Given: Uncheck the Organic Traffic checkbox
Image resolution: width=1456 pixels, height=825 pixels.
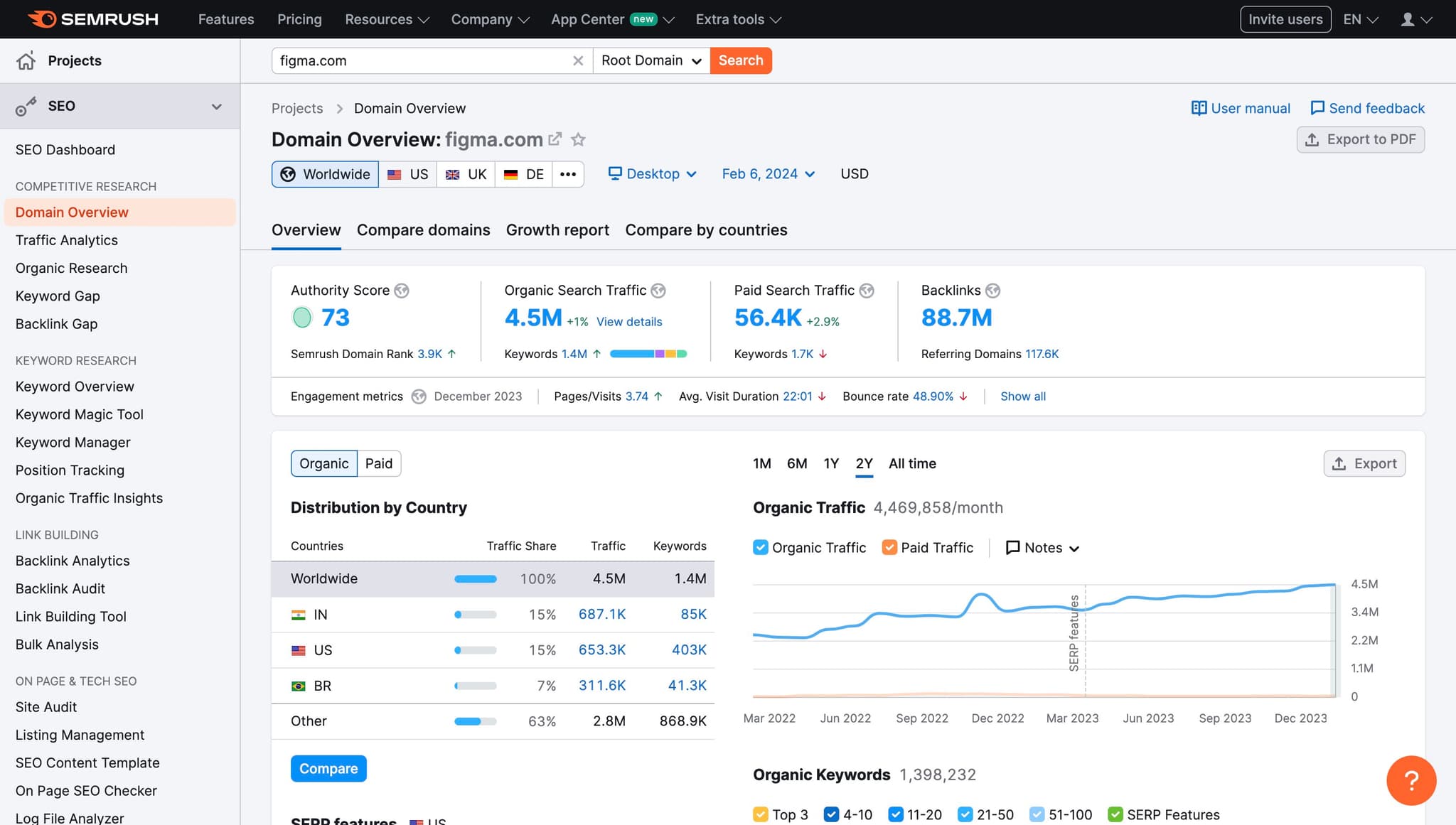Looking at the screenshot, I should click(x=761, y=548).
